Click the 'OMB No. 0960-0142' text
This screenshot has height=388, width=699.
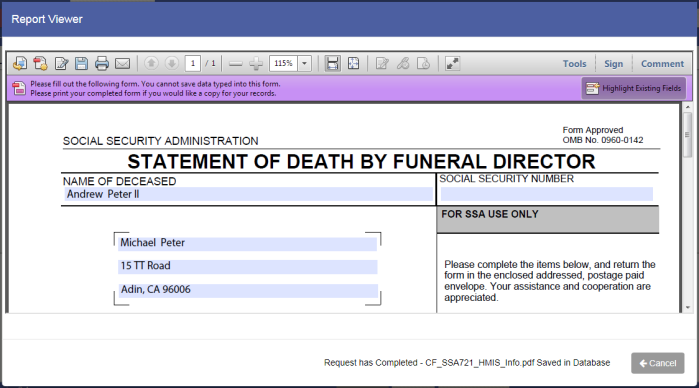tap(603, 140)
